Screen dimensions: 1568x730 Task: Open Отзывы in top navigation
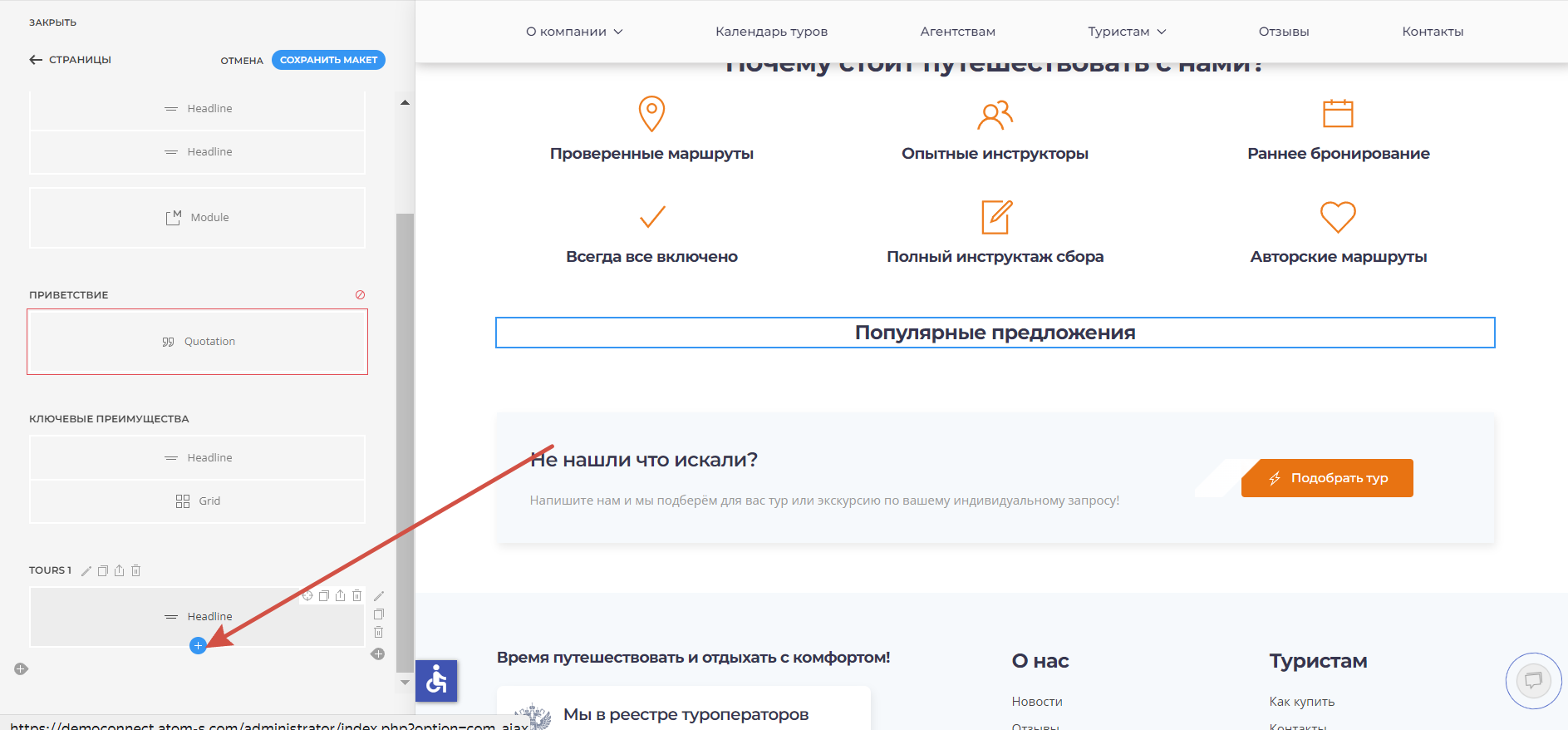(1283, 32)
